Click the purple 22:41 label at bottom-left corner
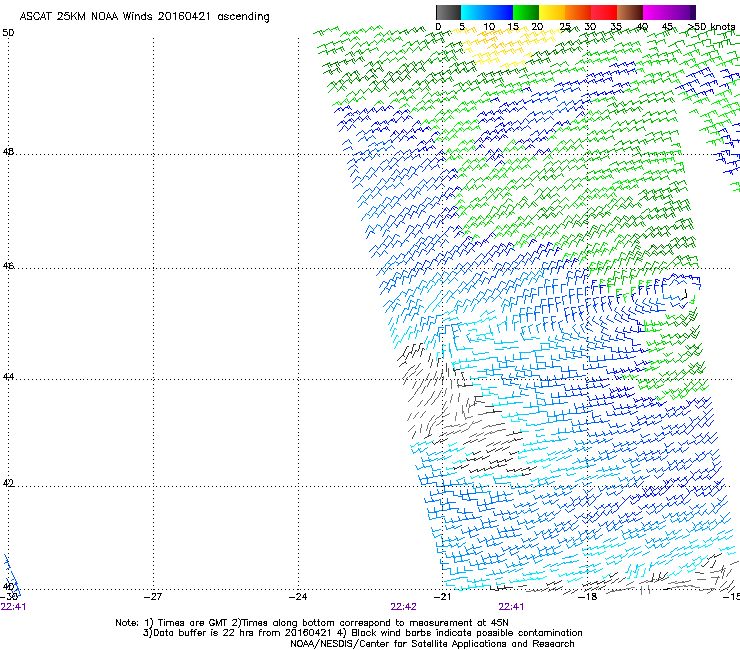 [x=13, y=607]
